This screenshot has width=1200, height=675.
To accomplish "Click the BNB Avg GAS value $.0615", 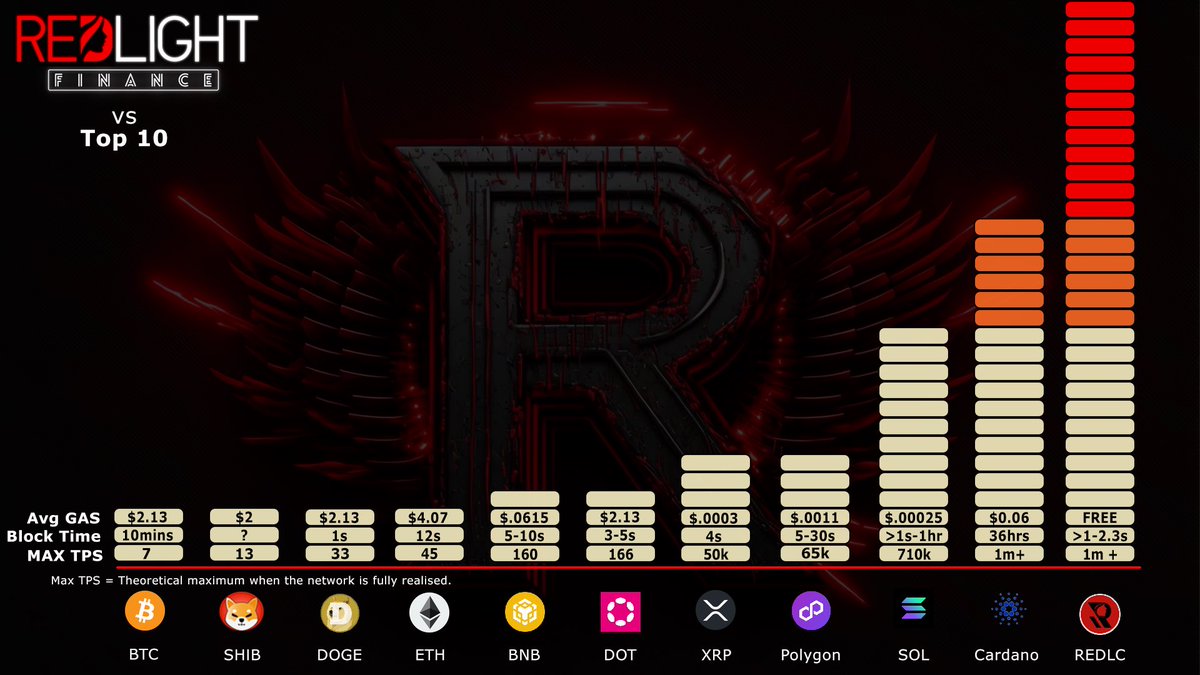I will point(525,517).
